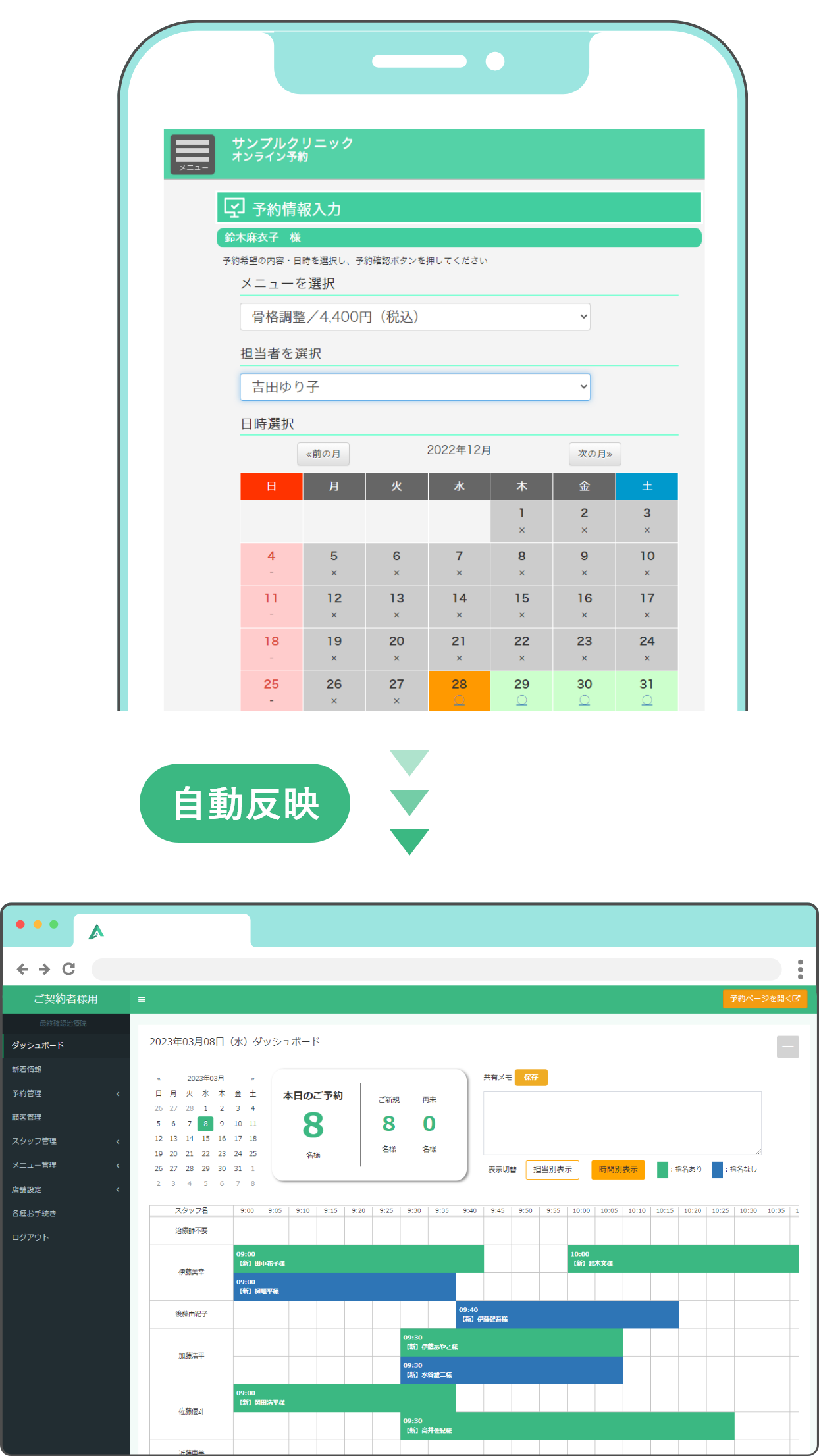Viewport: 819px width, 1456px height.
Task: Click the browser back arrow
Action: (x=22, y=969)
